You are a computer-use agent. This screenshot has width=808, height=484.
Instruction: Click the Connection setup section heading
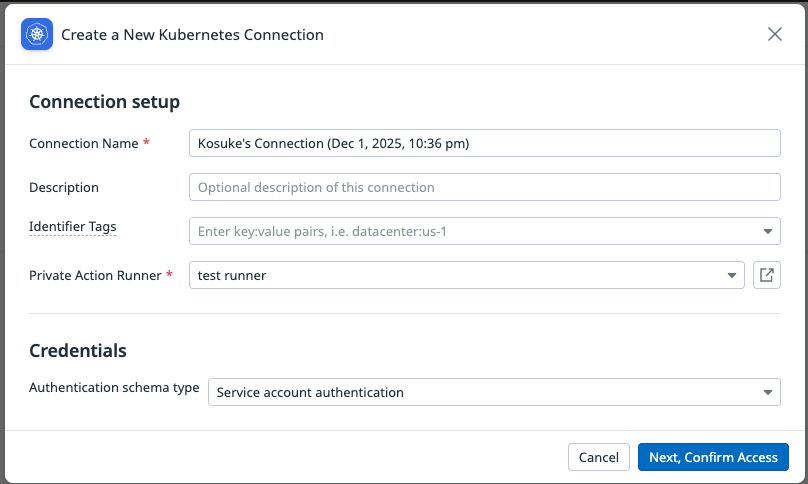point(104,101)
